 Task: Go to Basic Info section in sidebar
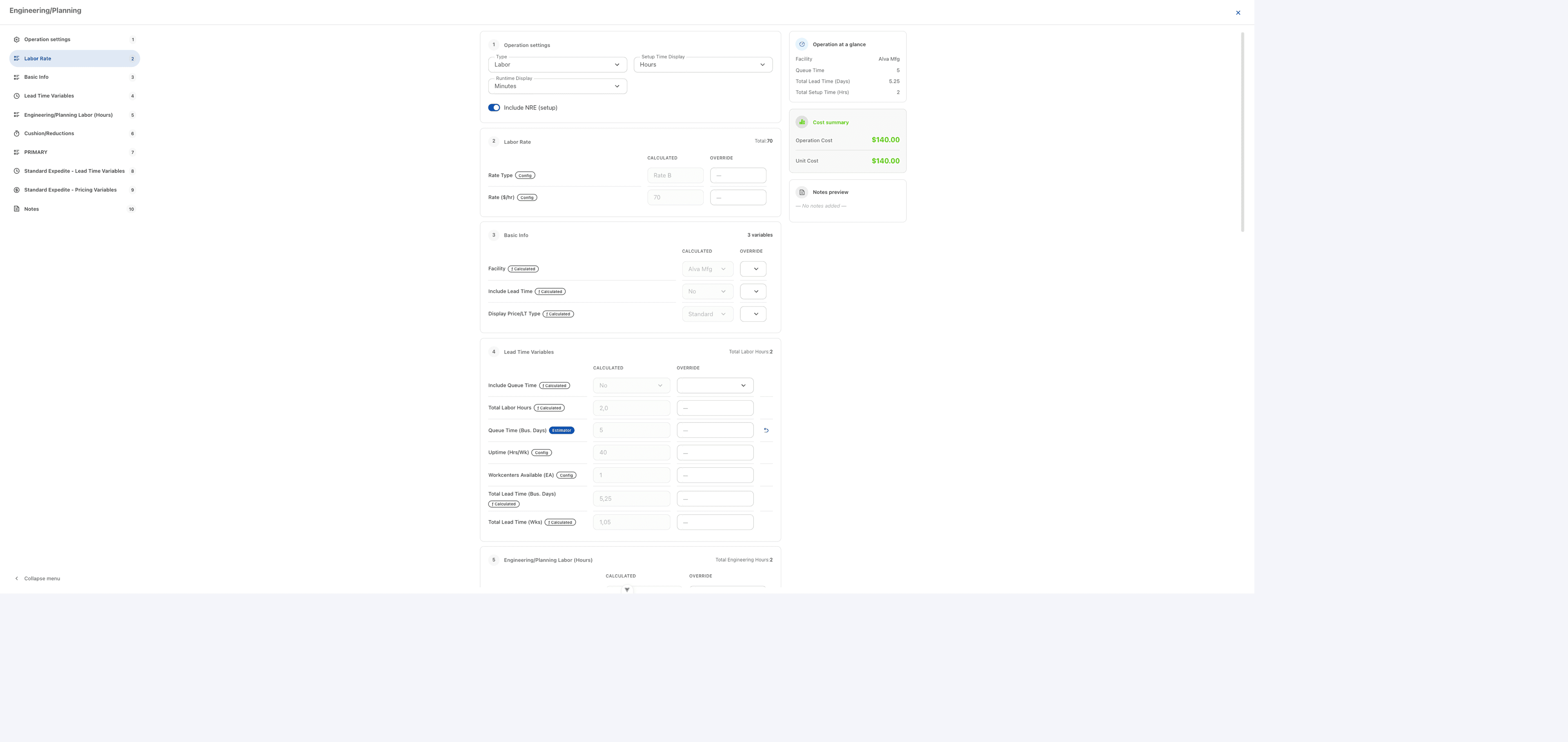click(x=74, y=77)
